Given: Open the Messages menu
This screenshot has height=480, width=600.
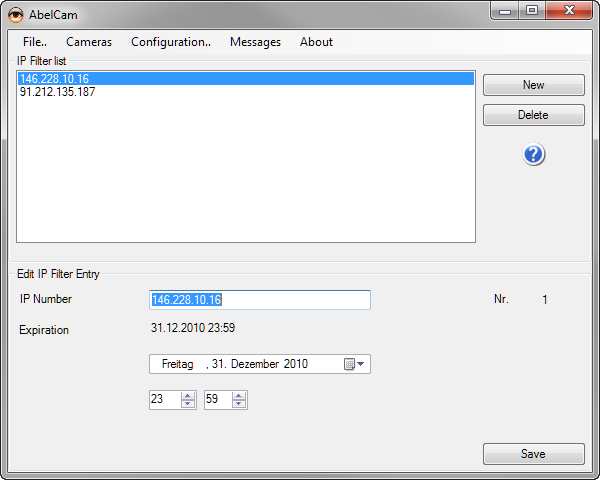Looking at the screenshot, I should point(255,42).
